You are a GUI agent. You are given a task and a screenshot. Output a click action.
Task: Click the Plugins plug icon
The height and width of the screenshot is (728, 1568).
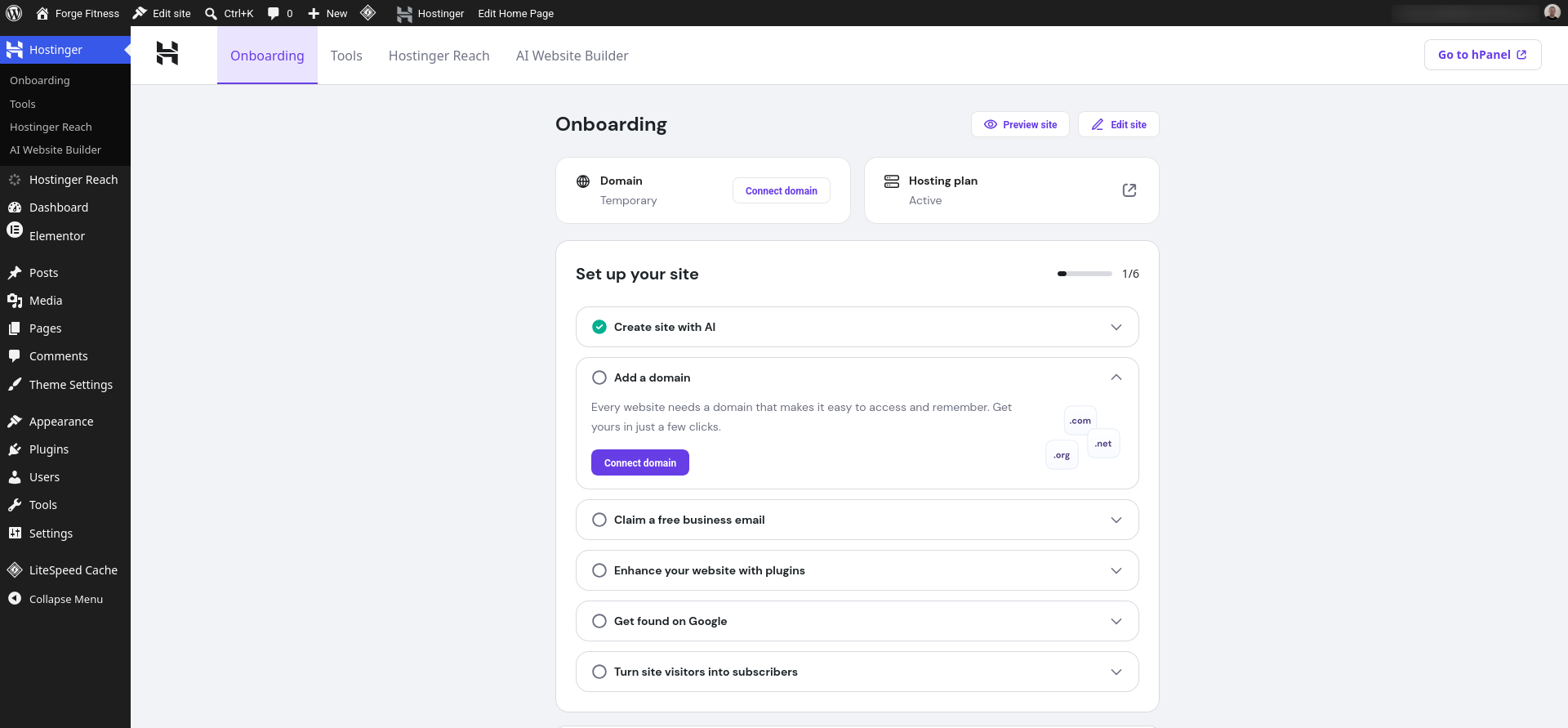pos(15,449)
